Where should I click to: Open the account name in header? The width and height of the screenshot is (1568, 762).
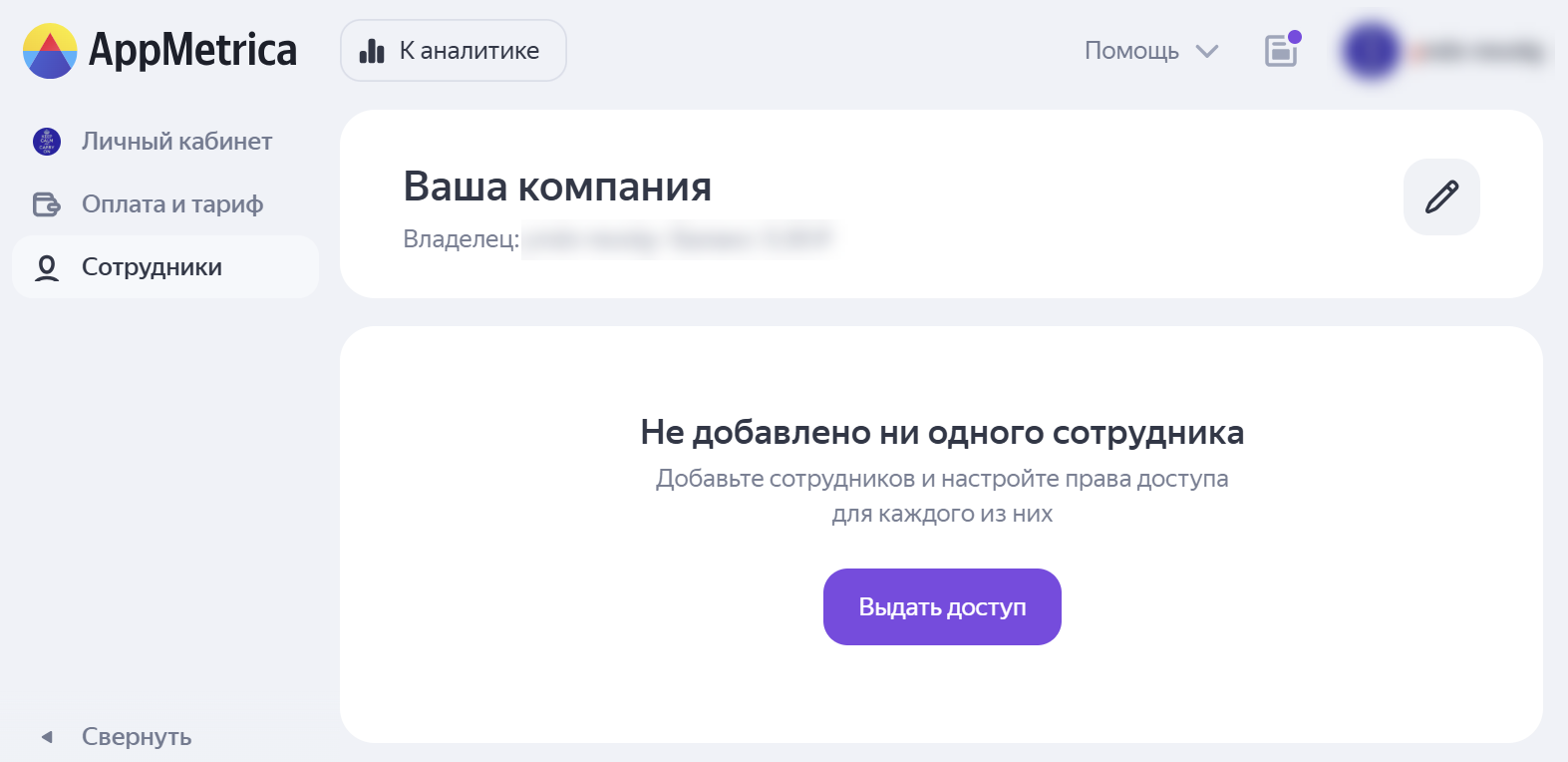click(1478, 51)
